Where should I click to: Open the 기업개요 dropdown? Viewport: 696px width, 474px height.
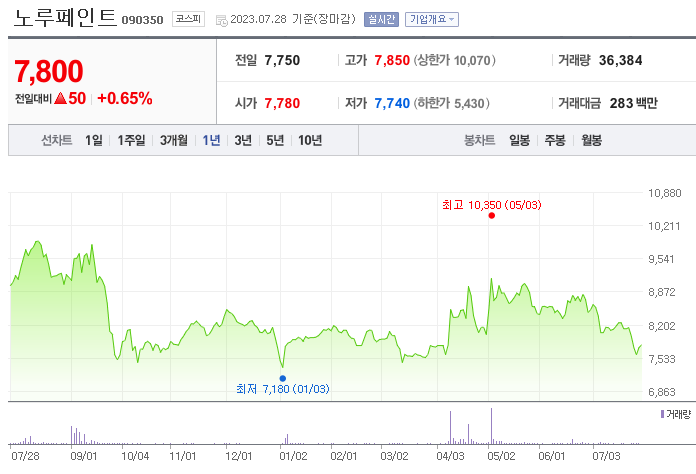point(431,20)
